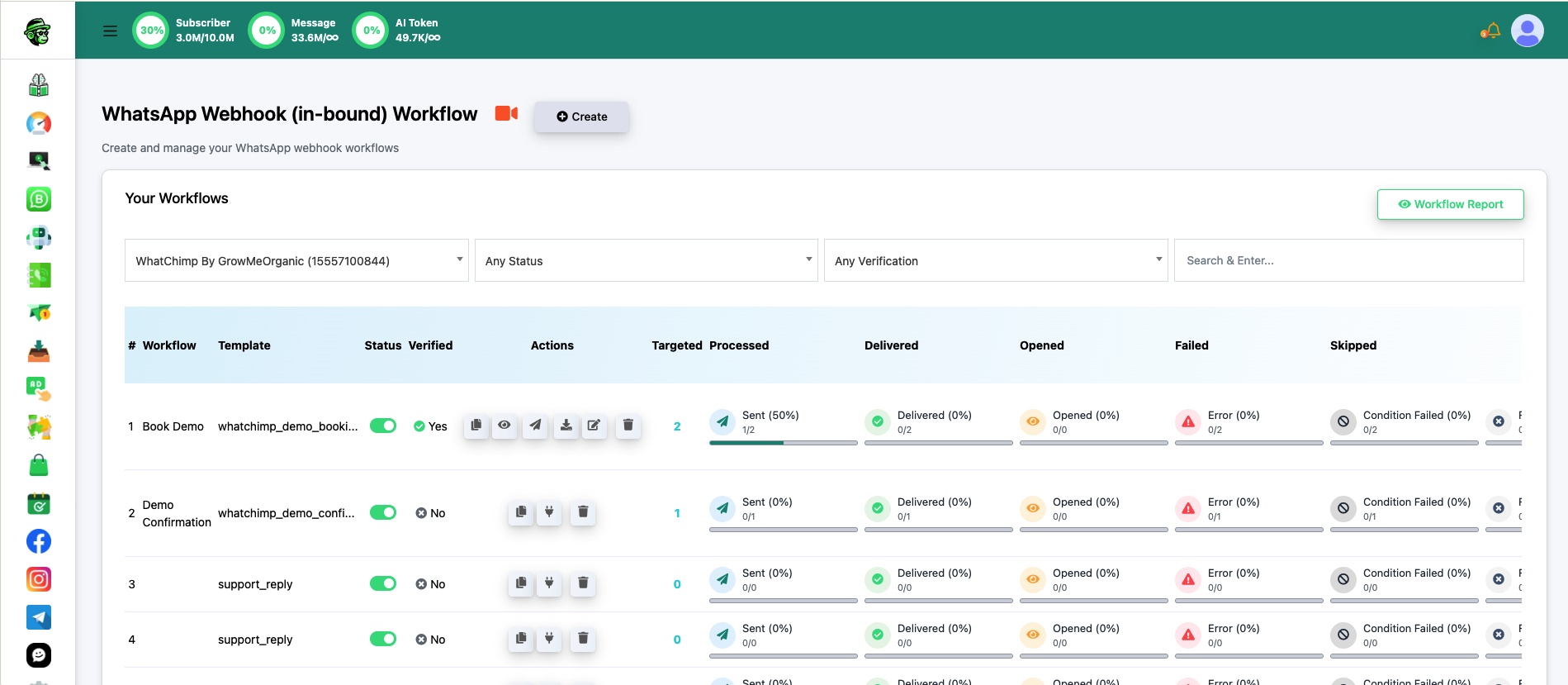Delete the Demo Confirmation workflow

coord(583,512)
